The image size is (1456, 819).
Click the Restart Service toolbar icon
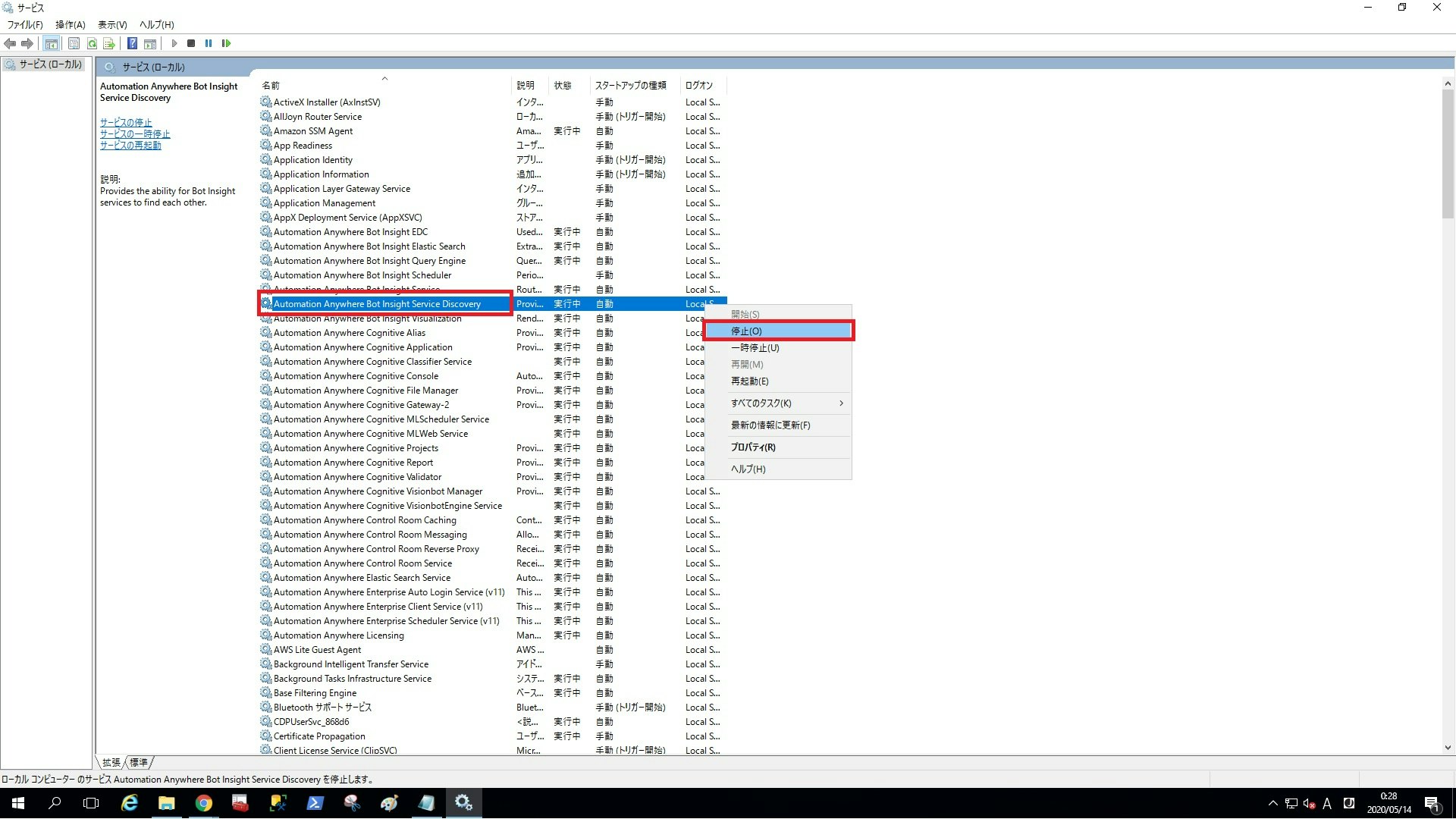tap(226, 43)
